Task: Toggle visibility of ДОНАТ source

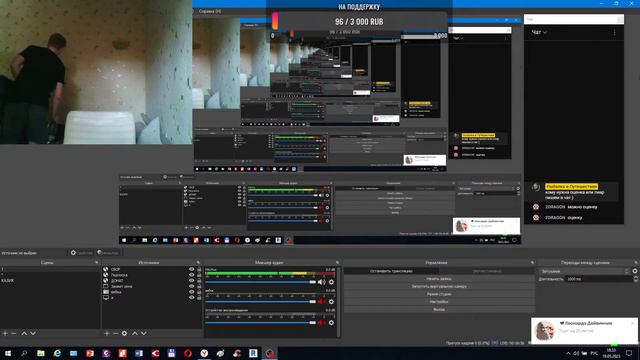Action: (191, 281)
